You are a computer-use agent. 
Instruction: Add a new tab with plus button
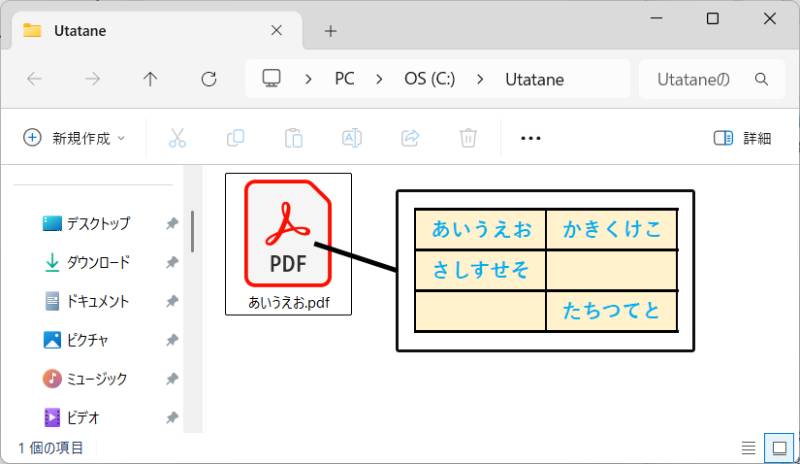(x=331, y=31)
